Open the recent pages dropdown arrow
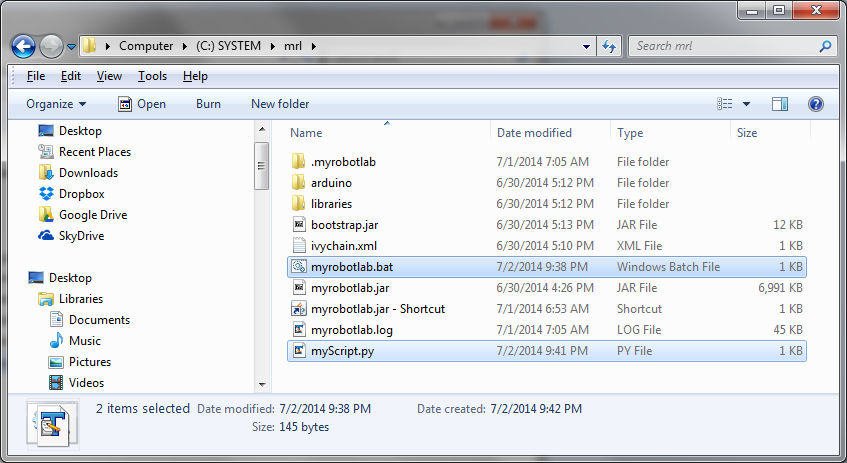 click(71, 47)
